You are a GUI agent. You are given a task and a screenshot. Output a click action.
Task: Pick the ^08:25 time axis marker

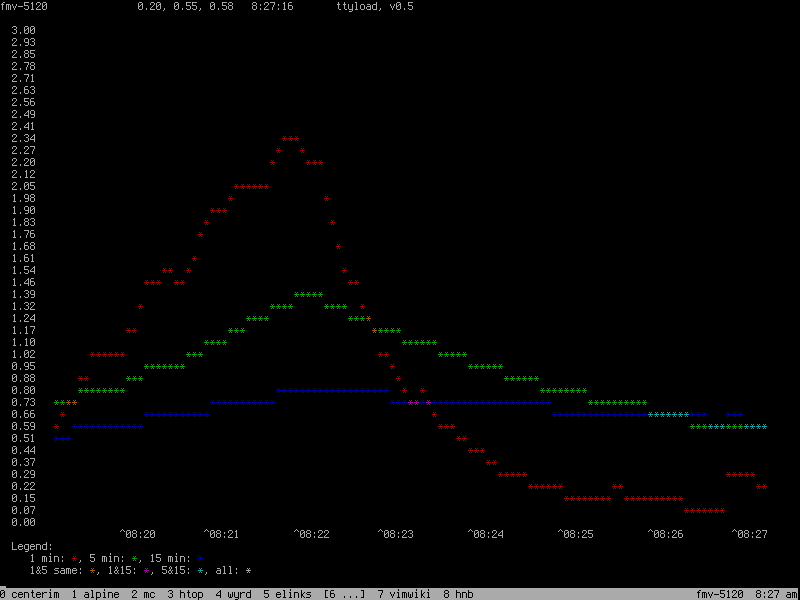tap(576, 534)
